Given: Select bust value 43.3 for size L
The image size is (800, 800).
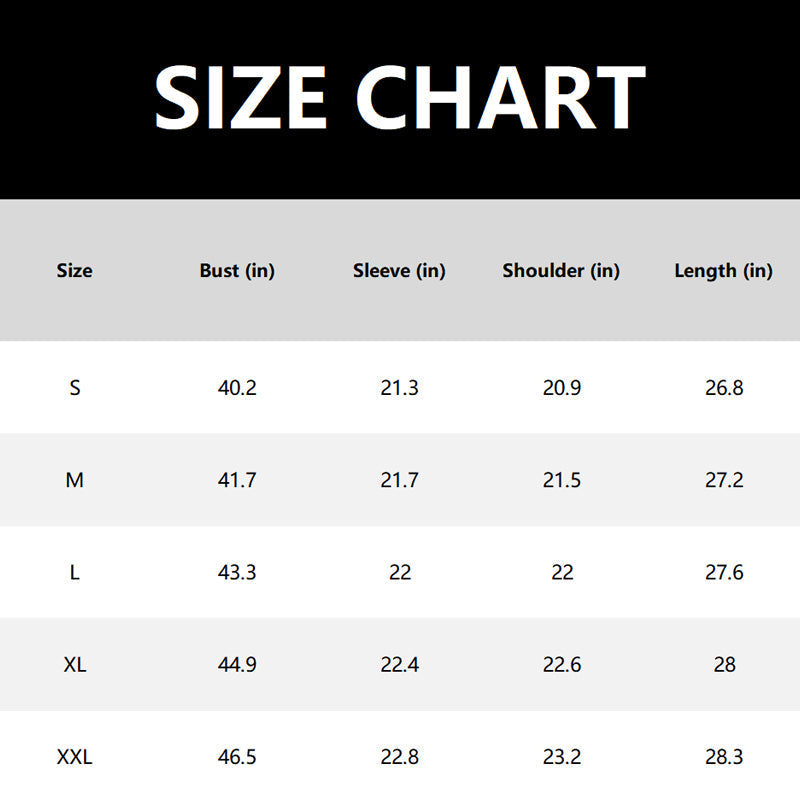Looking at the screenshot, I should [x=237, y=572].
